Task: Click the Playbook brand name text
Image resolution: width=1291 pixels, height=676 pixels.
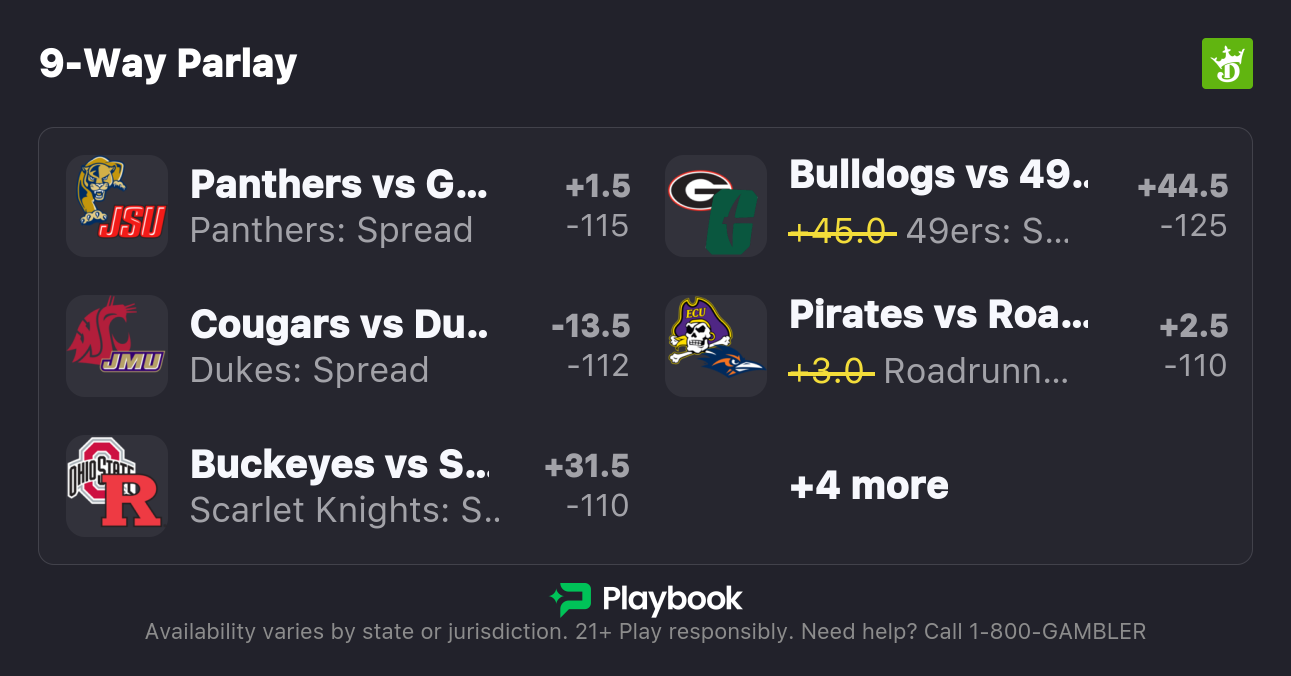Action: (x=672, y=599)
